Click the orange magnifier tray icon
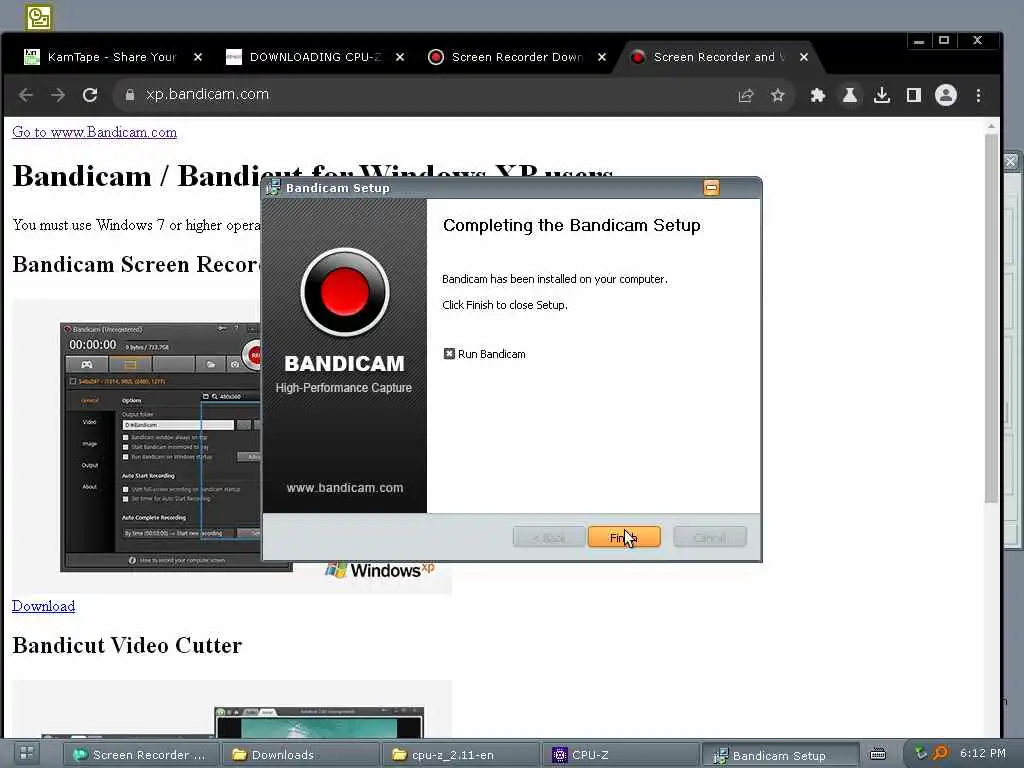1024x768 pixels. (940, 754)
